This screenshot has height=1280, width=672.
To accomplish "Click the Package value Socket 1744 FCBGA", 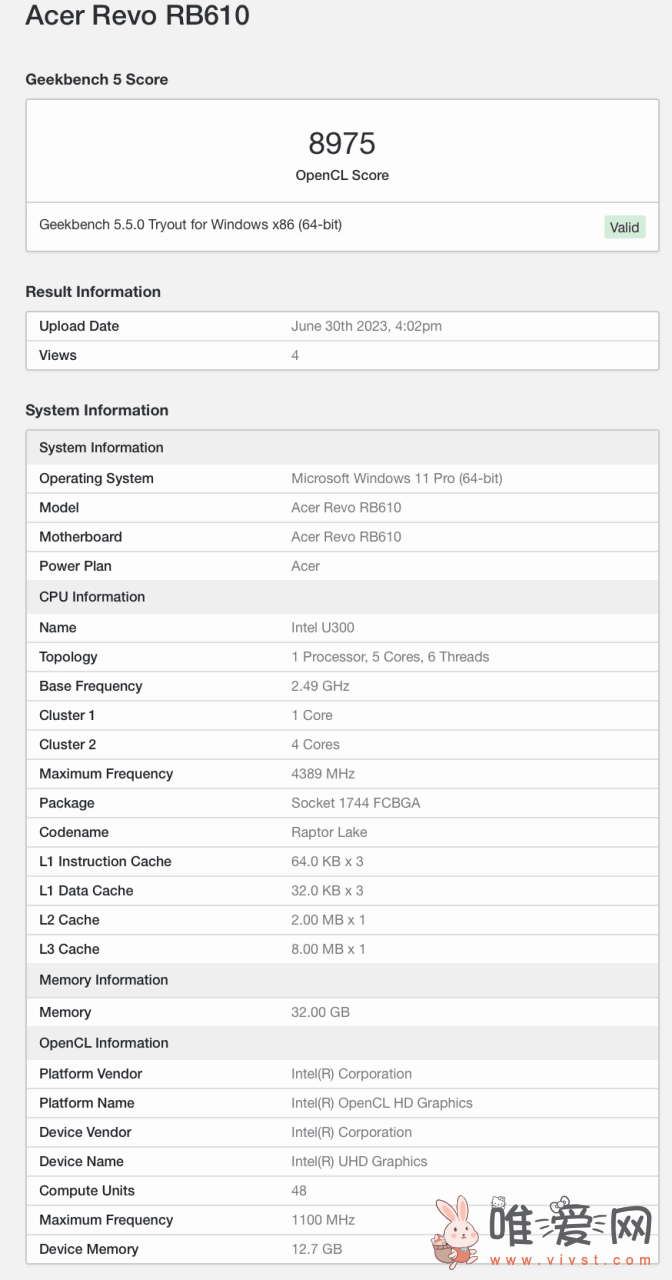I will [355, 803].
